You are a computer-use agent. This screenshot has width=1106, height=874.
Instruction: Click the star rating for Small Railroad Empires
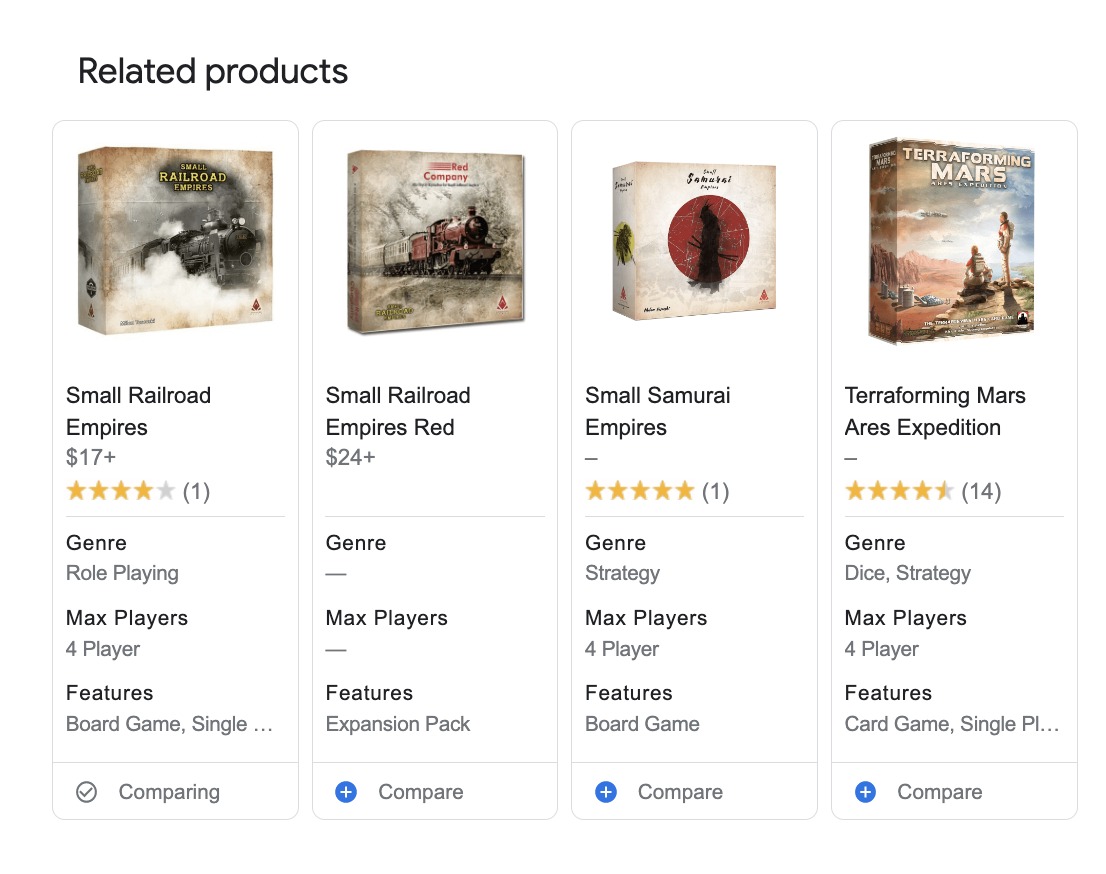[120, 490]
